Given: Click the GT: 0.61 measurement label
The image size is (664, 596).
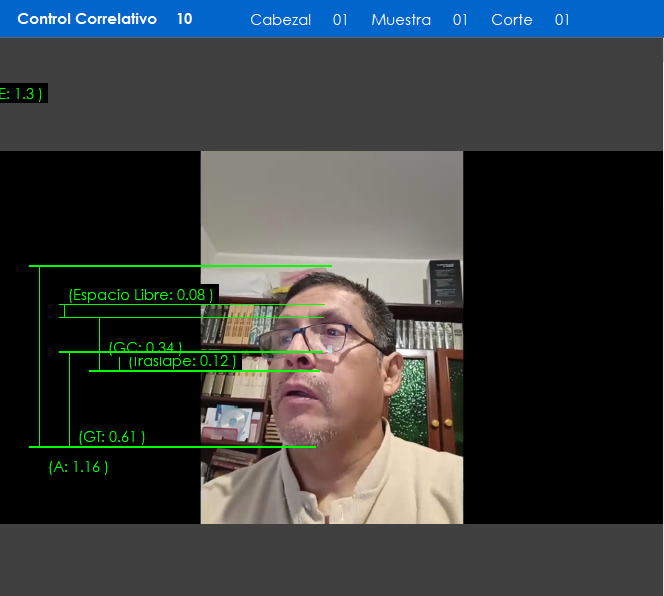Looking at the screenshot, I should 112,436.
